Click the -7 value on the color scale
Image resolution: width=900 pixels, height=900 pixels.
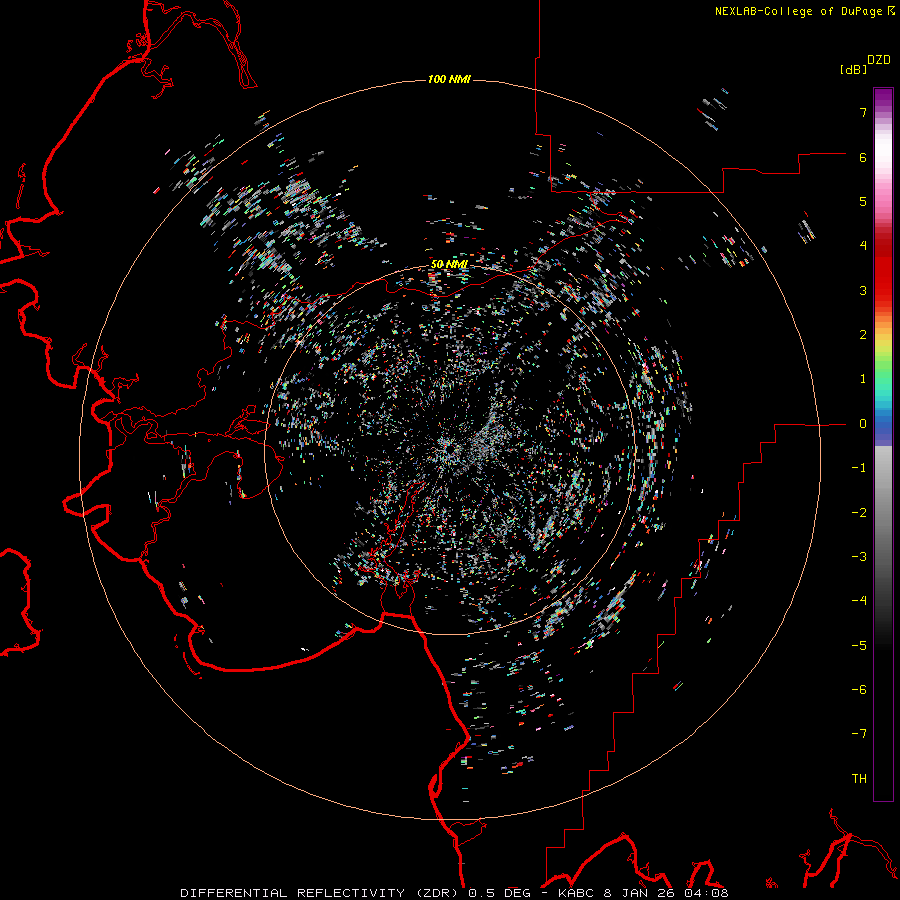point(859,734)
